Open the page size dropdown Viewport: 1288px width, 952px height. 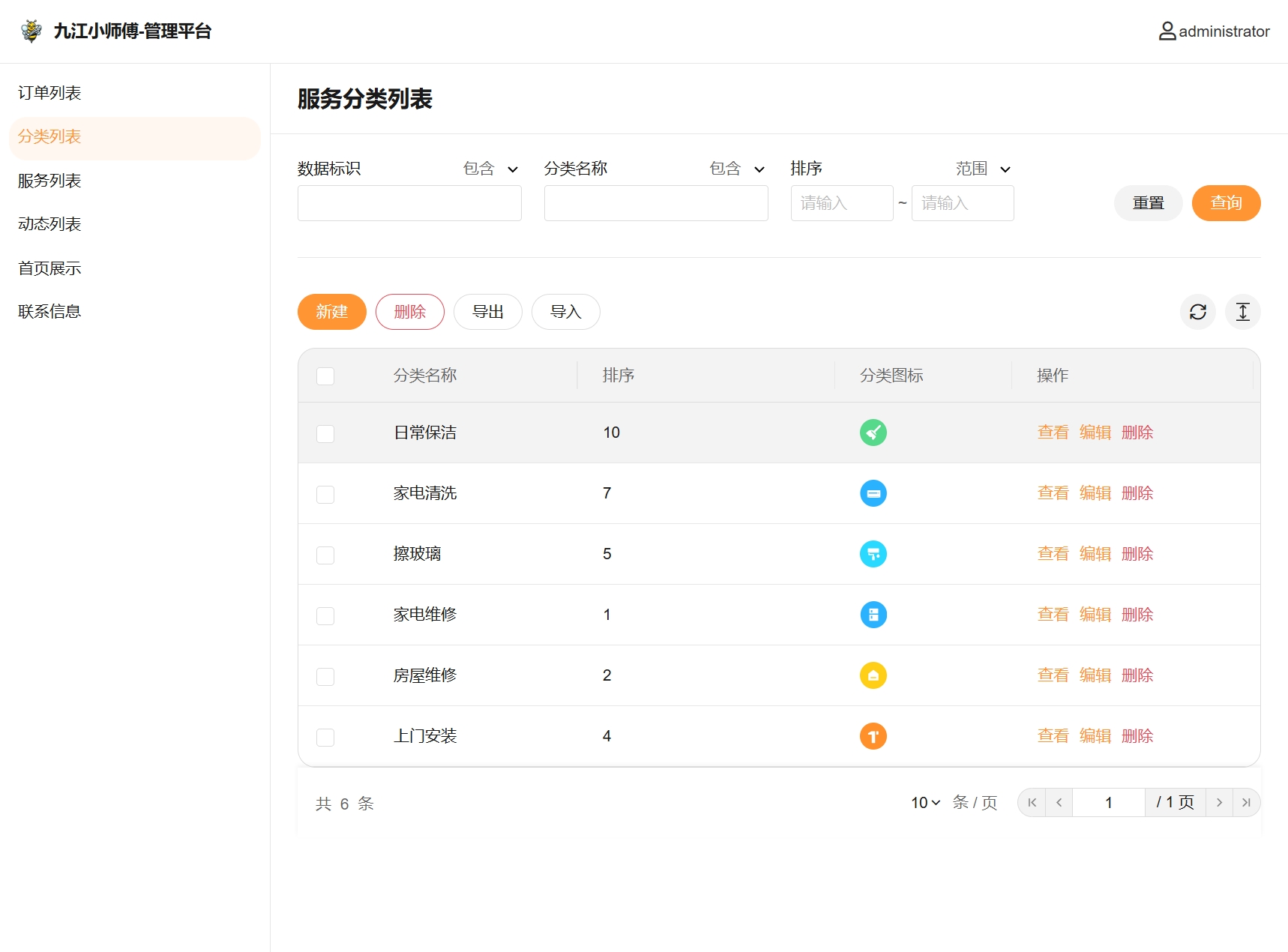tap(925, 803)
